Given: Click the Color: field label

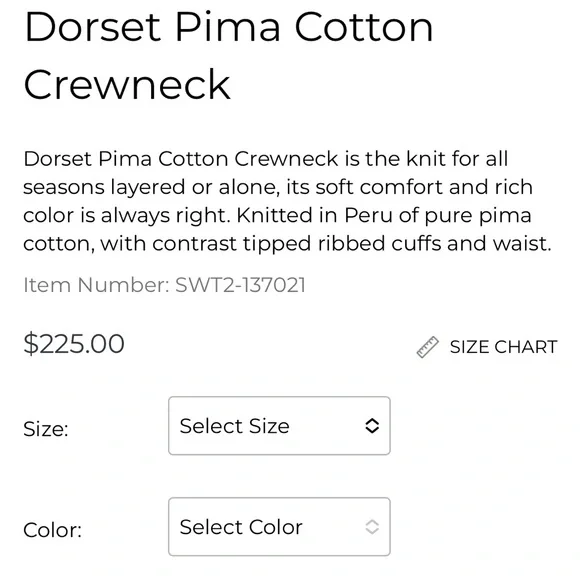Looking at the screenshot, I should click(53, 530).
